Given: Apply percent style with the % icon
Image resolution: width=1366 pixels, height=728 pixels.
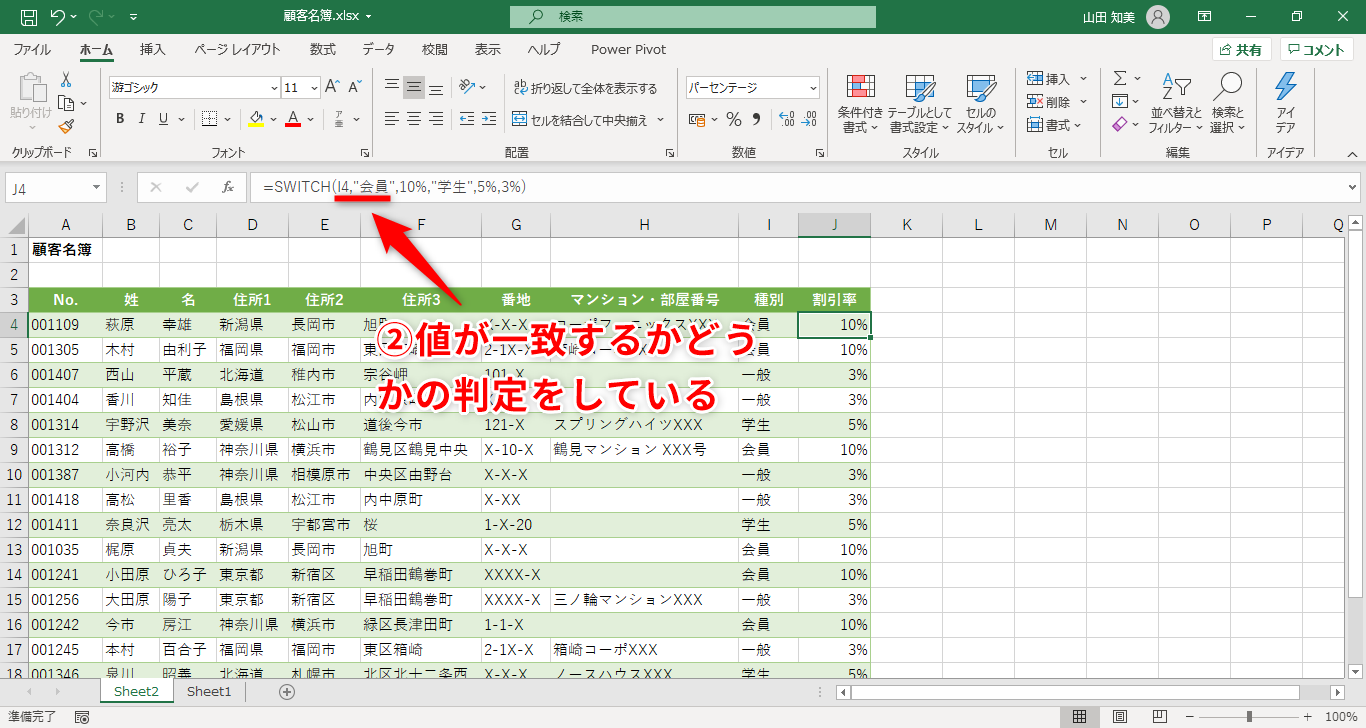Looking at the screenshot, I should coord(734,119).
